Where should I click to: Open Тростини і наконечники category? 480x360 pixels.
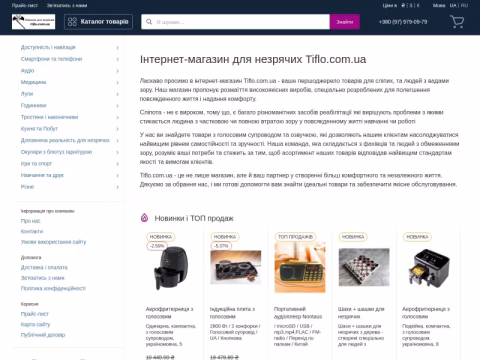[49, 117]
